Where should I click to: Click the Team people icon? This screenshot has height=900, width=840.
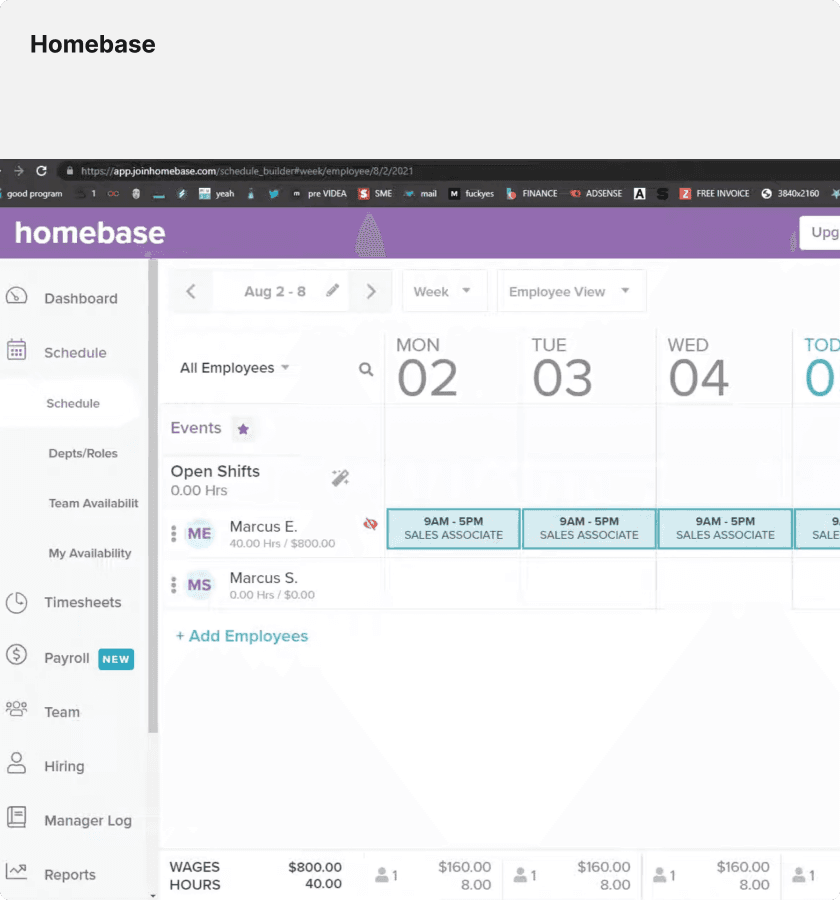17,709
